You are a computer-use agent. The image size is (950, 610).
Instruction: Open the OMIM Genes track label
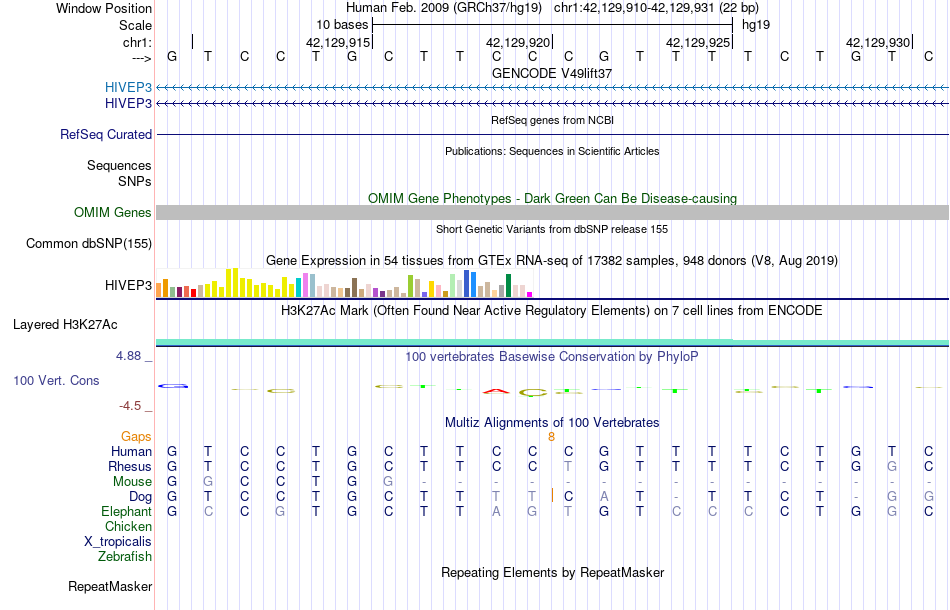[112, 213]
